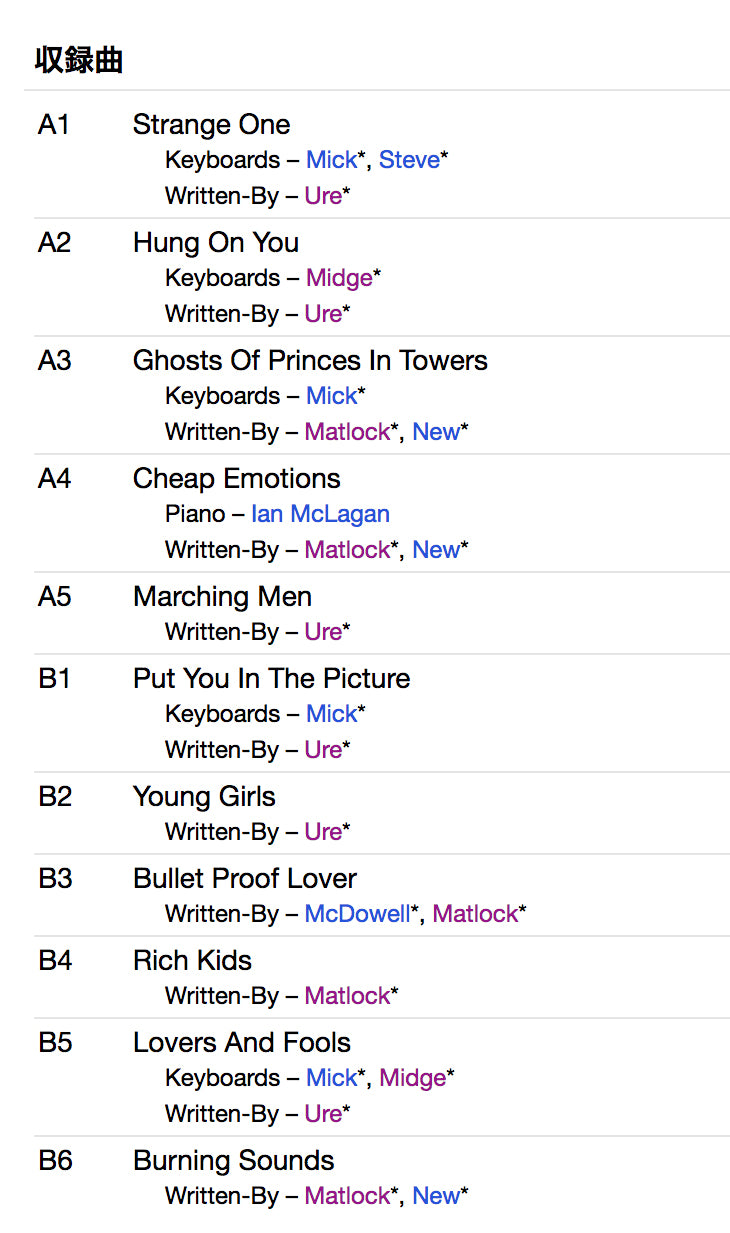Image resolution: width=730 pixels, height=1233 pixels.
Task: Click Matlock writer link under Rich Kids track
Action: (347, 996)
